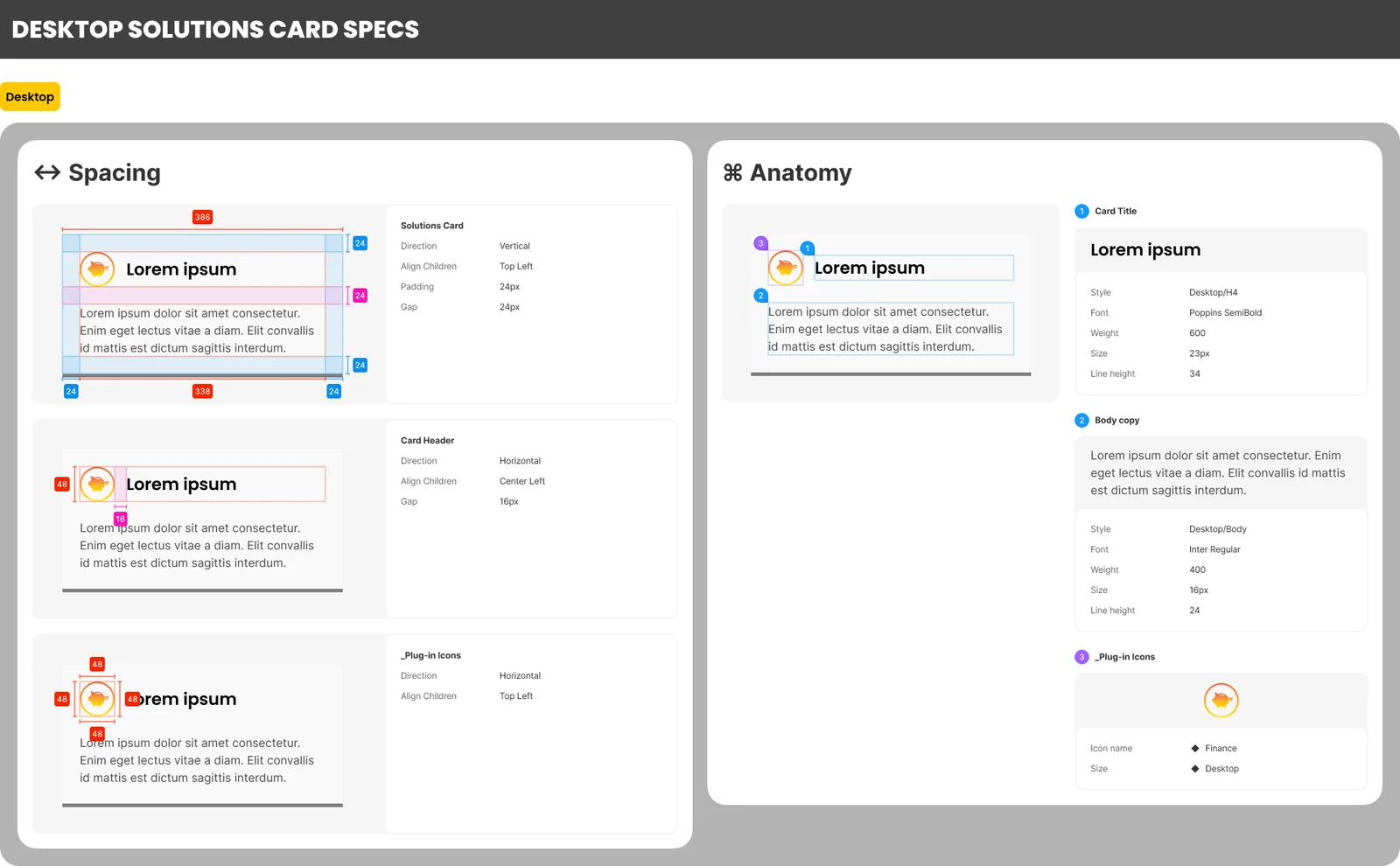The height and width of the screenshot is (866, 1400).
Task: Click the Solutions Card spec heading
Action: click(432, 226)
